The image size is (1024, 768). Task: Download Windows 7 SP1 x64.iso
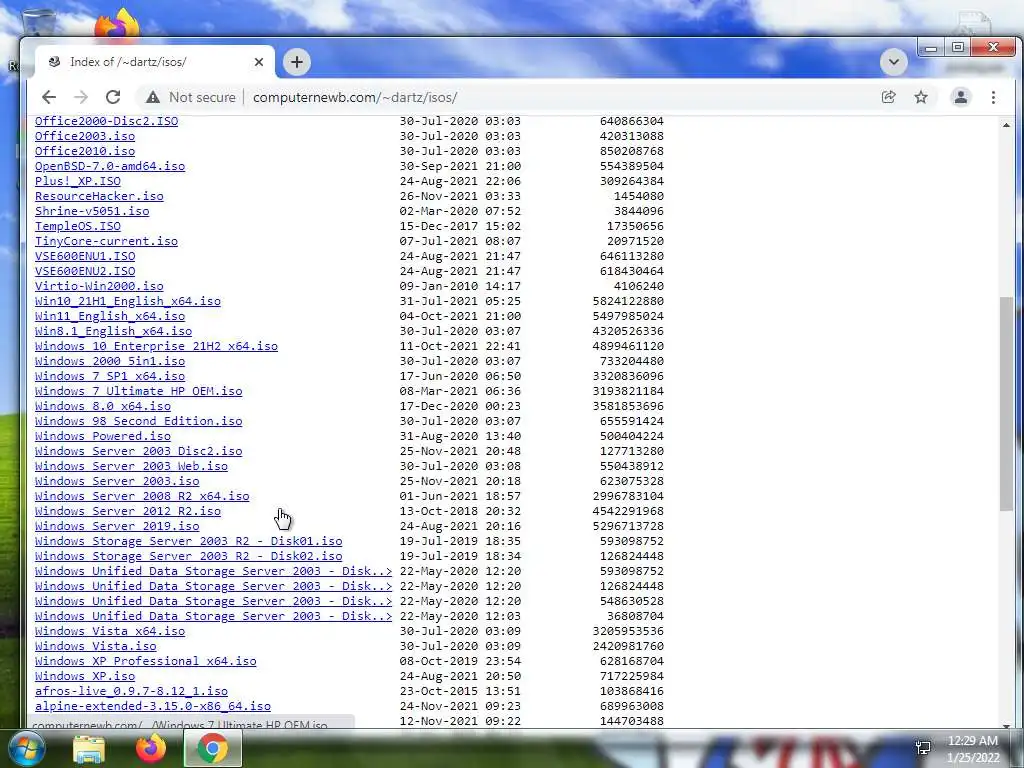[x=110, y=376]
